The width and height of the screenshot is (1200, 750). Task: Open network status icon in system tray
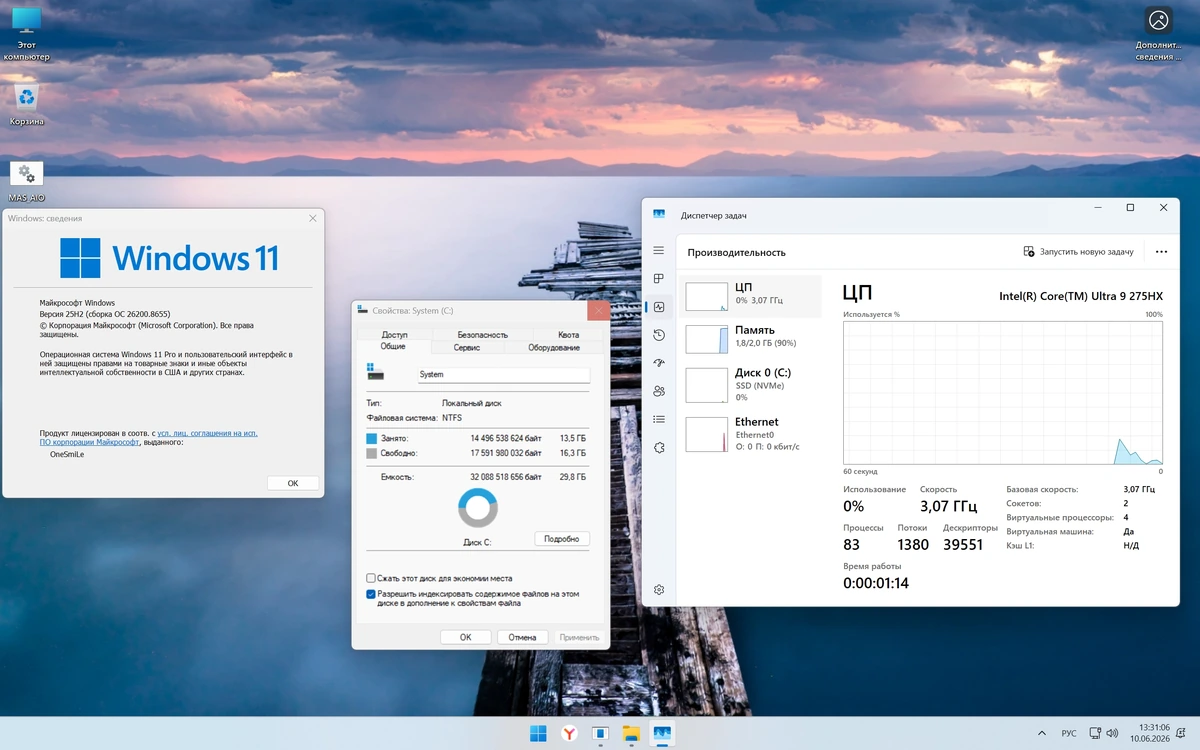click(1094, 733)
